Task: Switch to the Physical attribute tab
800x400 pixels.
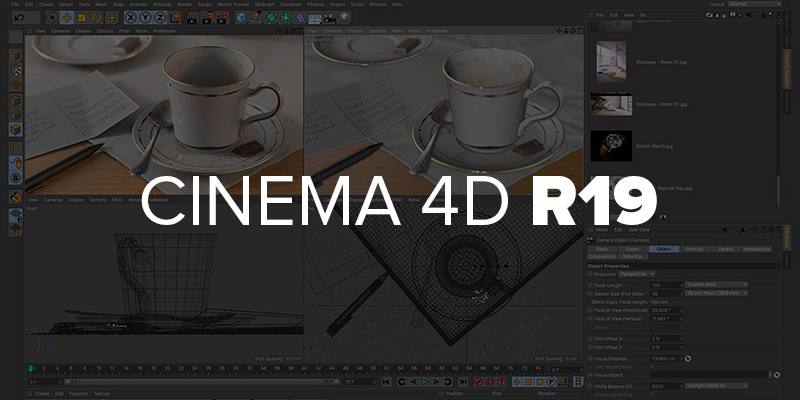Action: (694, 249)
